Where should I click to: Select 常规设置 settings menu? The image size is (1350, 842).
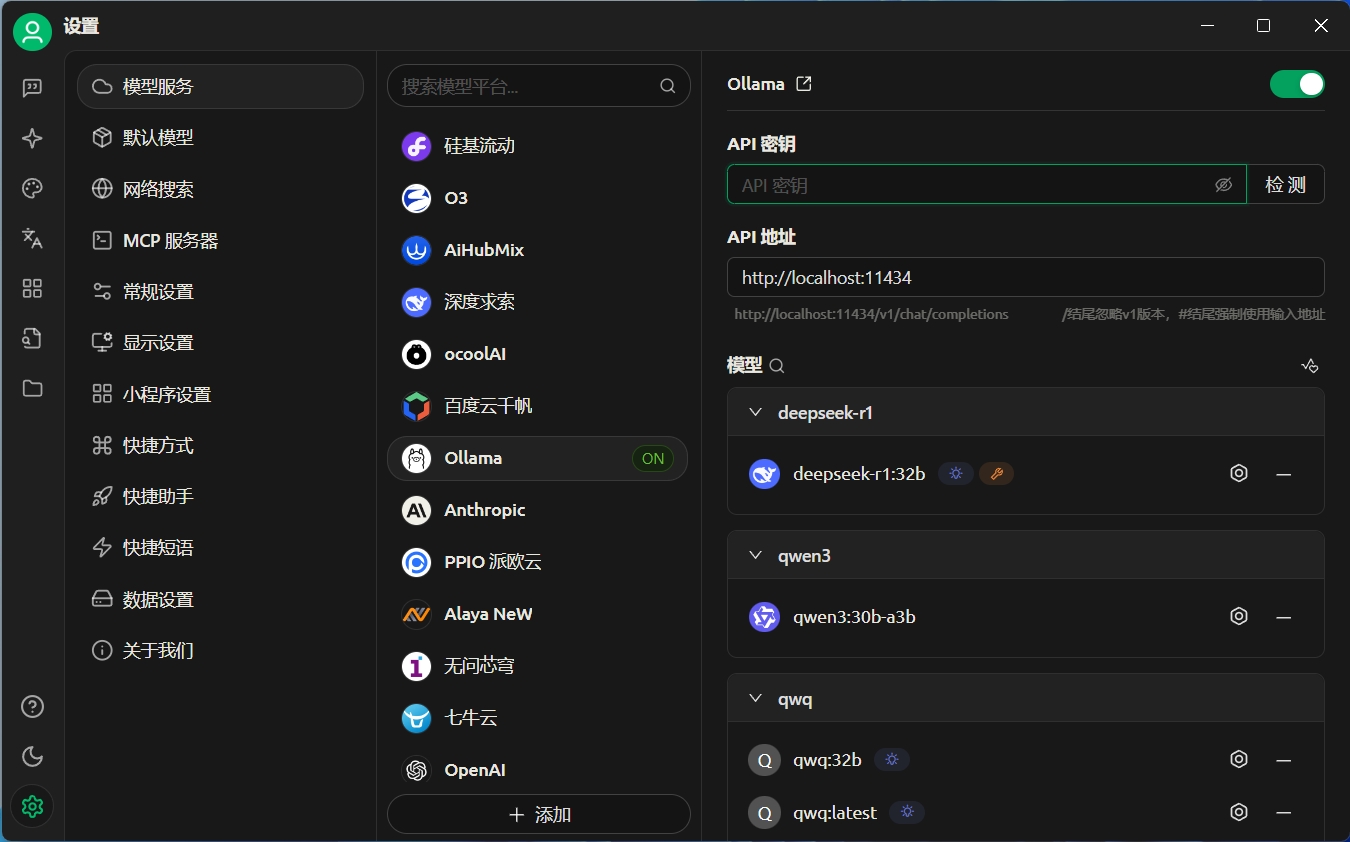[220, 292]
